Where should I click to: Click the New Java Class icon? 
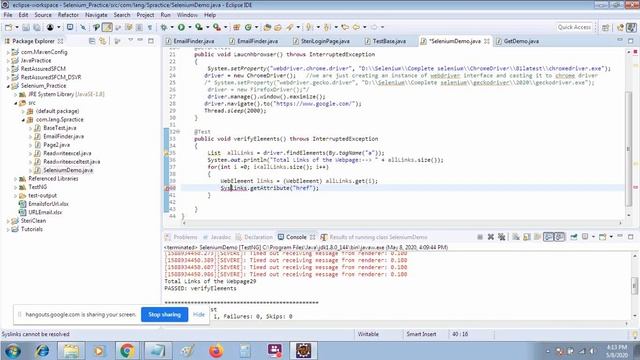pos(248,27)
